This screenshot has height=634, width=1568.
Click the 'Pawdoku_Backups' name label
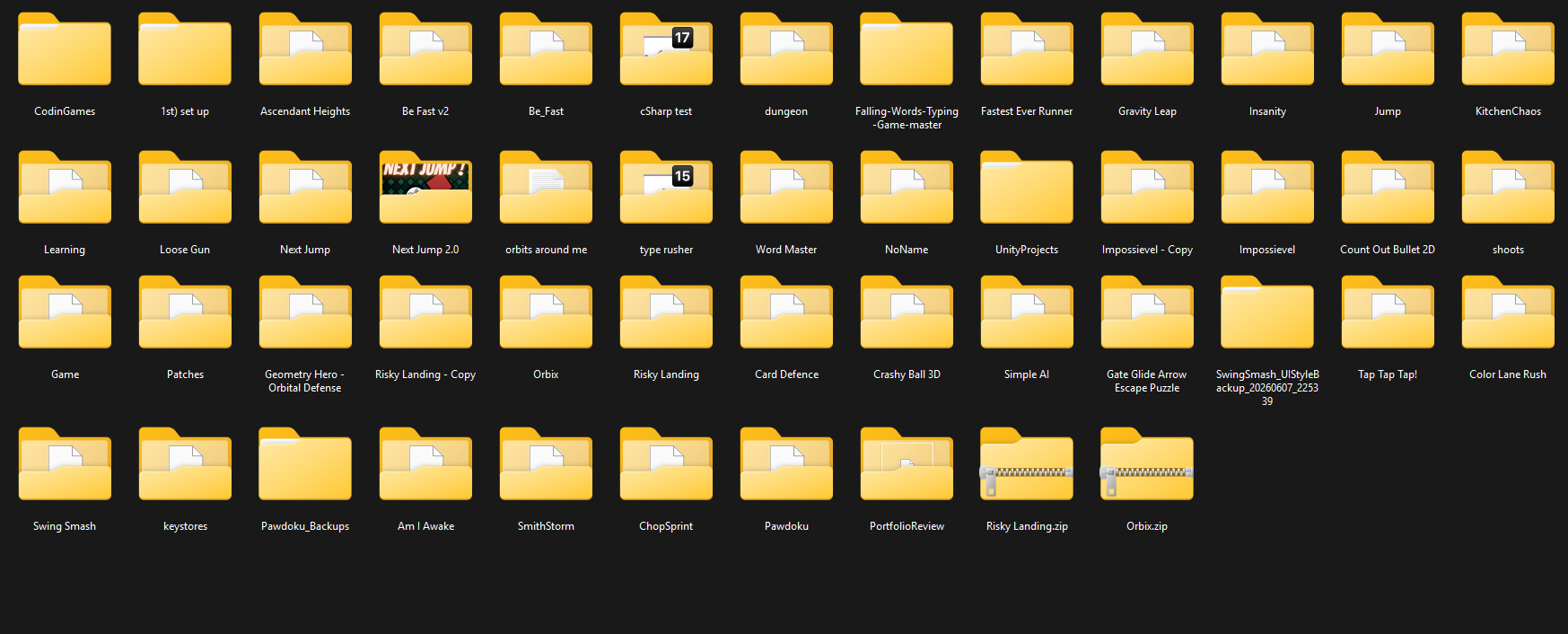[305, 526]
